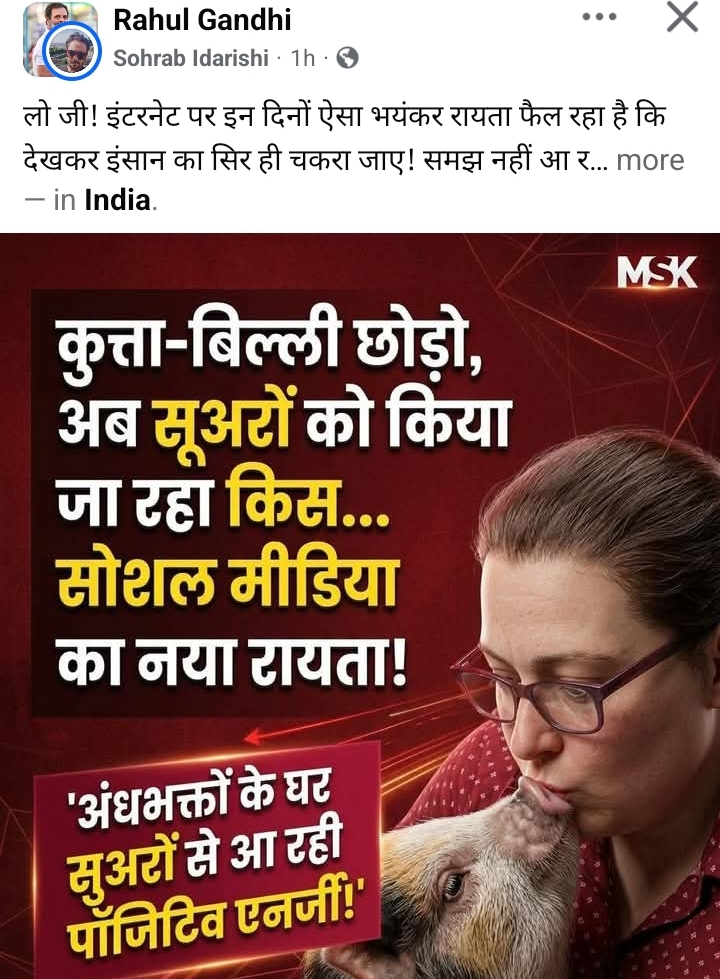This screenshot has height=979, width=720.
Task: Open the Rahul Gandhi page name
Action: tap(202, 20)
